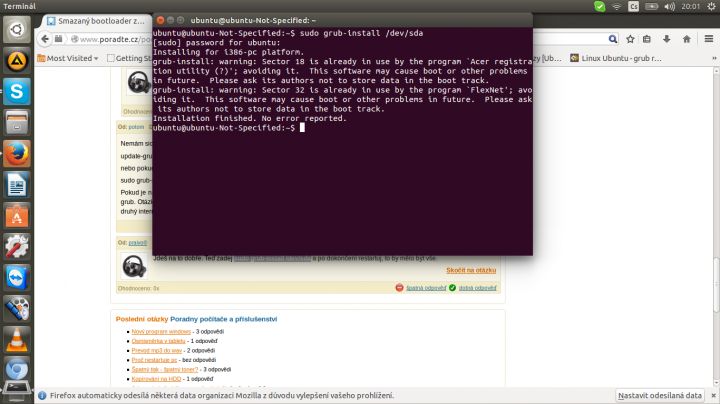
Task: Open Ubuntu Dash search in launcher
Action: (17, 29)
